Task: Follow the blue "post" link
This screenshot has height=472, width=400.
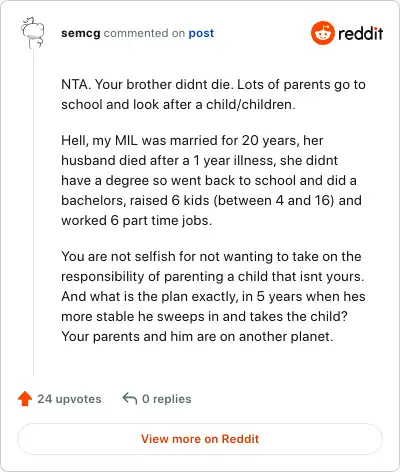Action: point(201,34)
